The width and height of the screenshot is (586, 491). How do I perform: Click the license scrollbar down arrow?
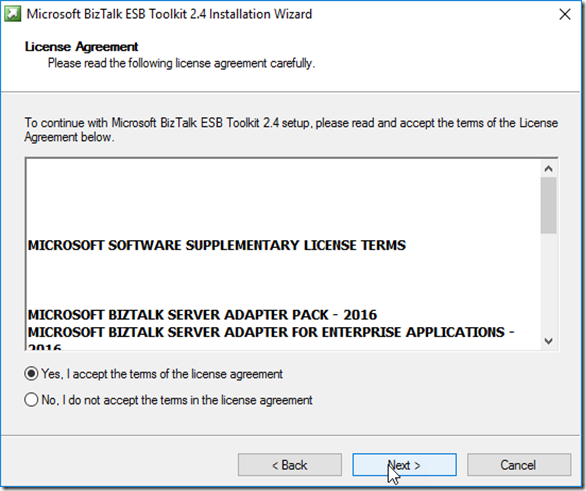[x=548, y=341]
